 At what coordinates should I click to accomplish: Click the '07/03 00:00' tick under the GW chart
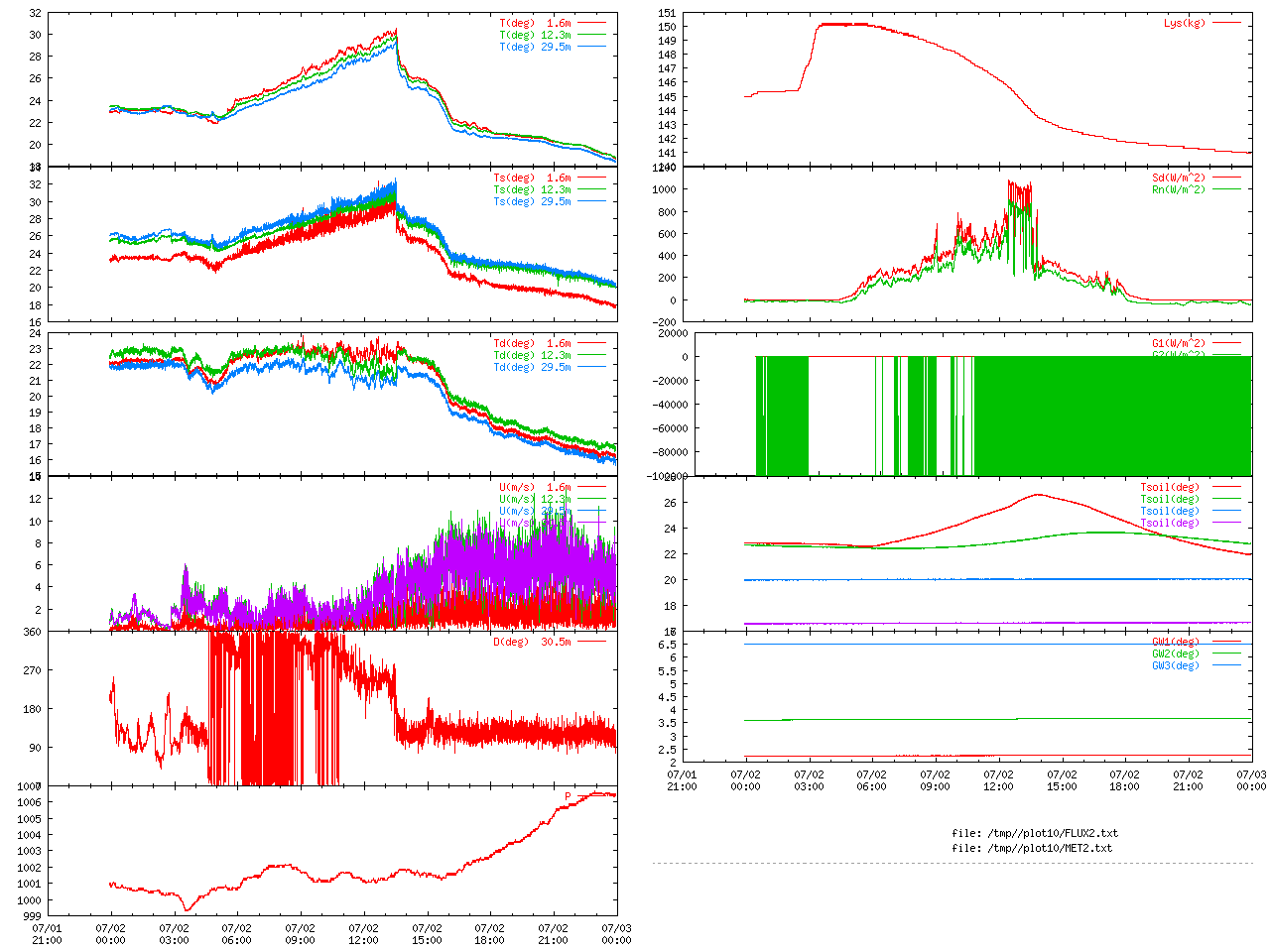pos(1252,780)
